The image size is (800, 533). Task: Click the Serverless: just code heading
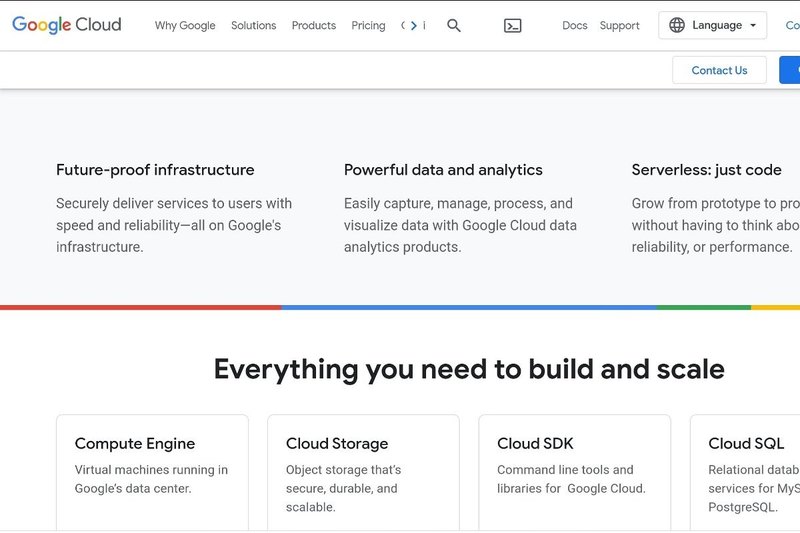click(706, 170)
